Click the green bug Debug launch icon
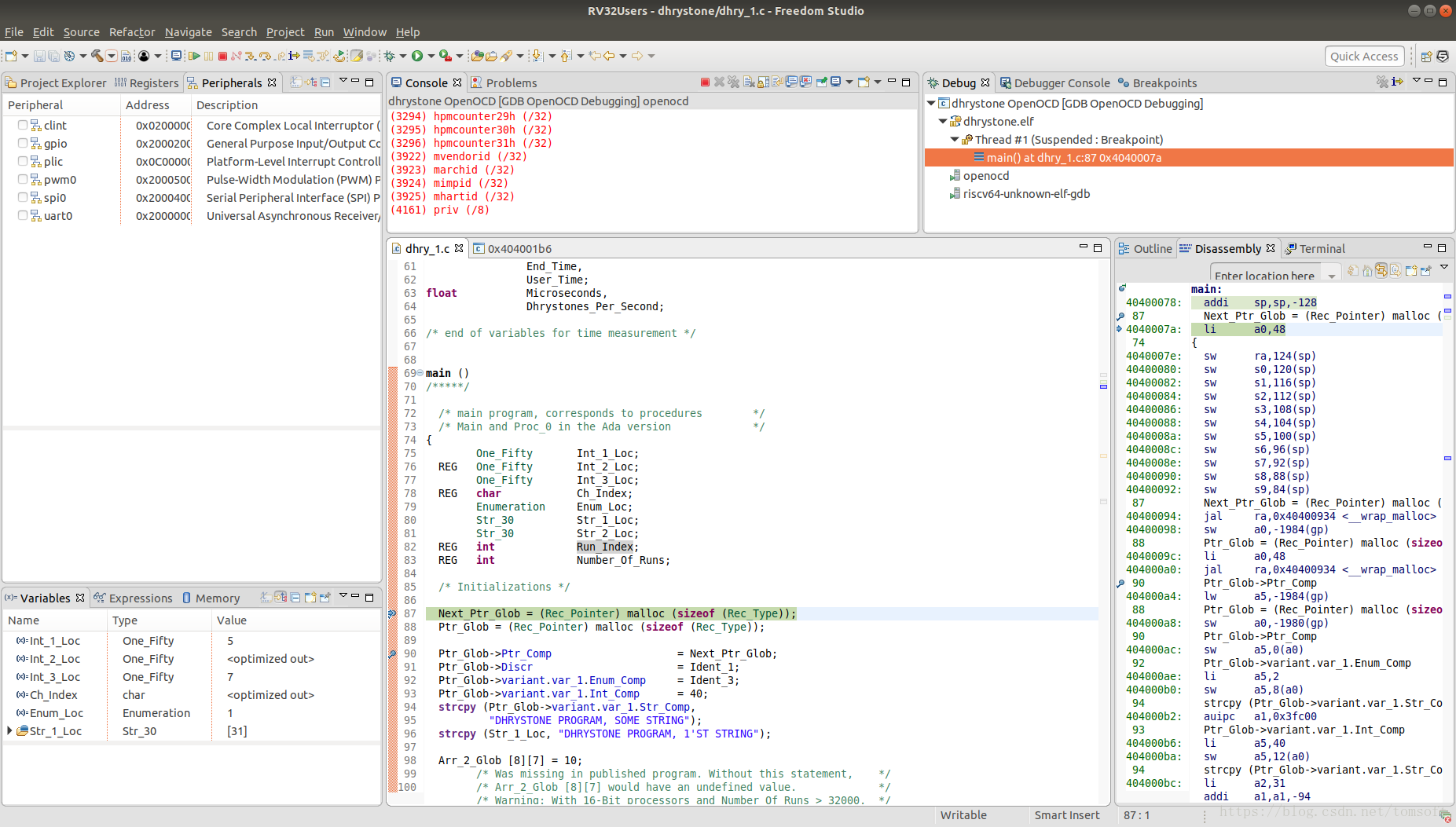1456x827 pixels. 389,56
